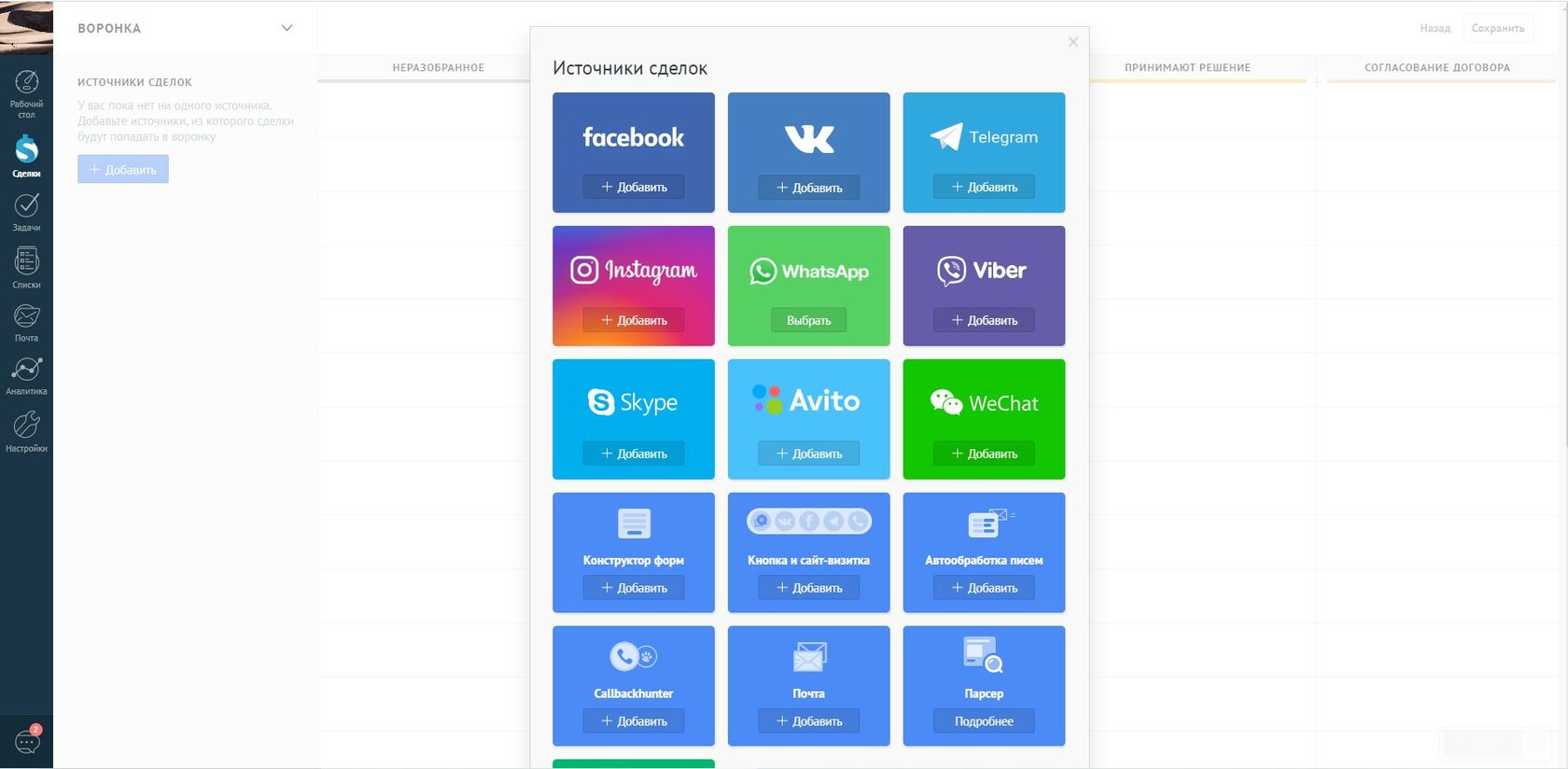Add the Конструктор форм source
This screenshot has height=769, width=1568.
click(634, 588)
